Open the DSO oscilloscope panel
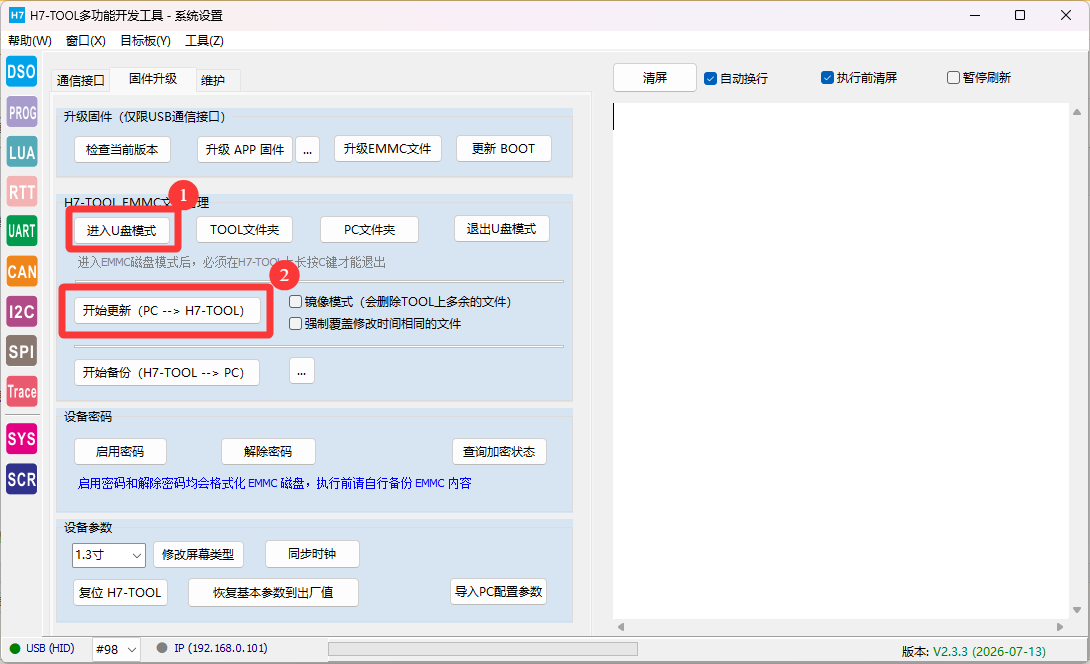 (x=22, y=72)
